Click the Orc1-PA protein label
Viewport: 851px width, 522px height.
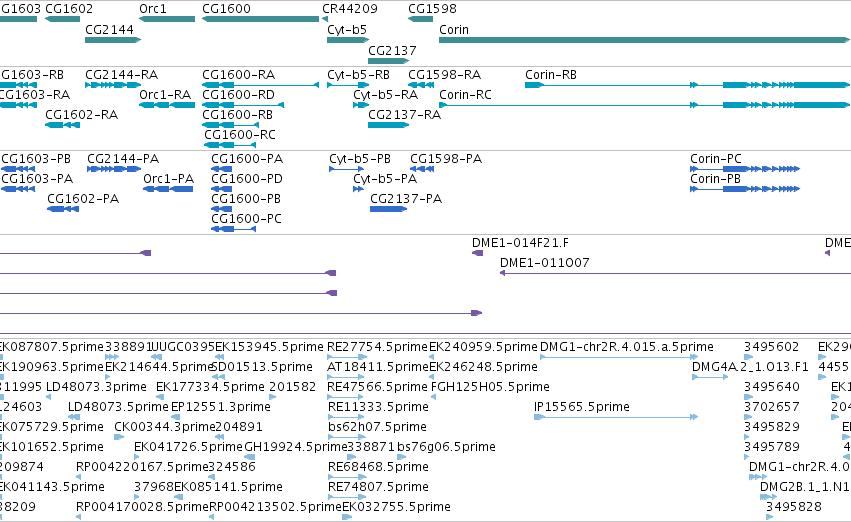pyautogui.click(x=169, y=179)
